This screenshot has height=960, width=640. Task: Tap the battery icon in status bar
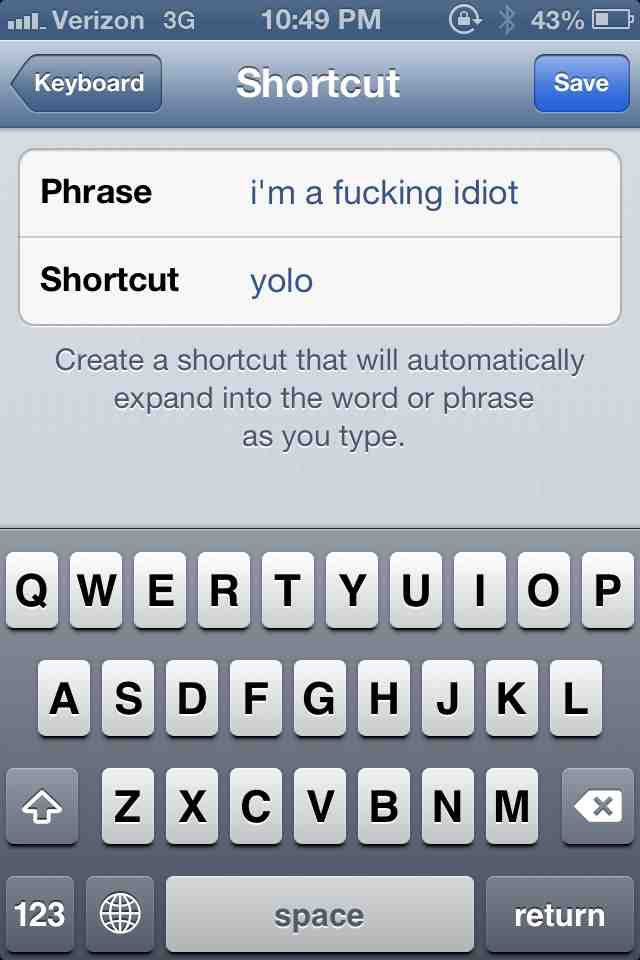point(612,20)
